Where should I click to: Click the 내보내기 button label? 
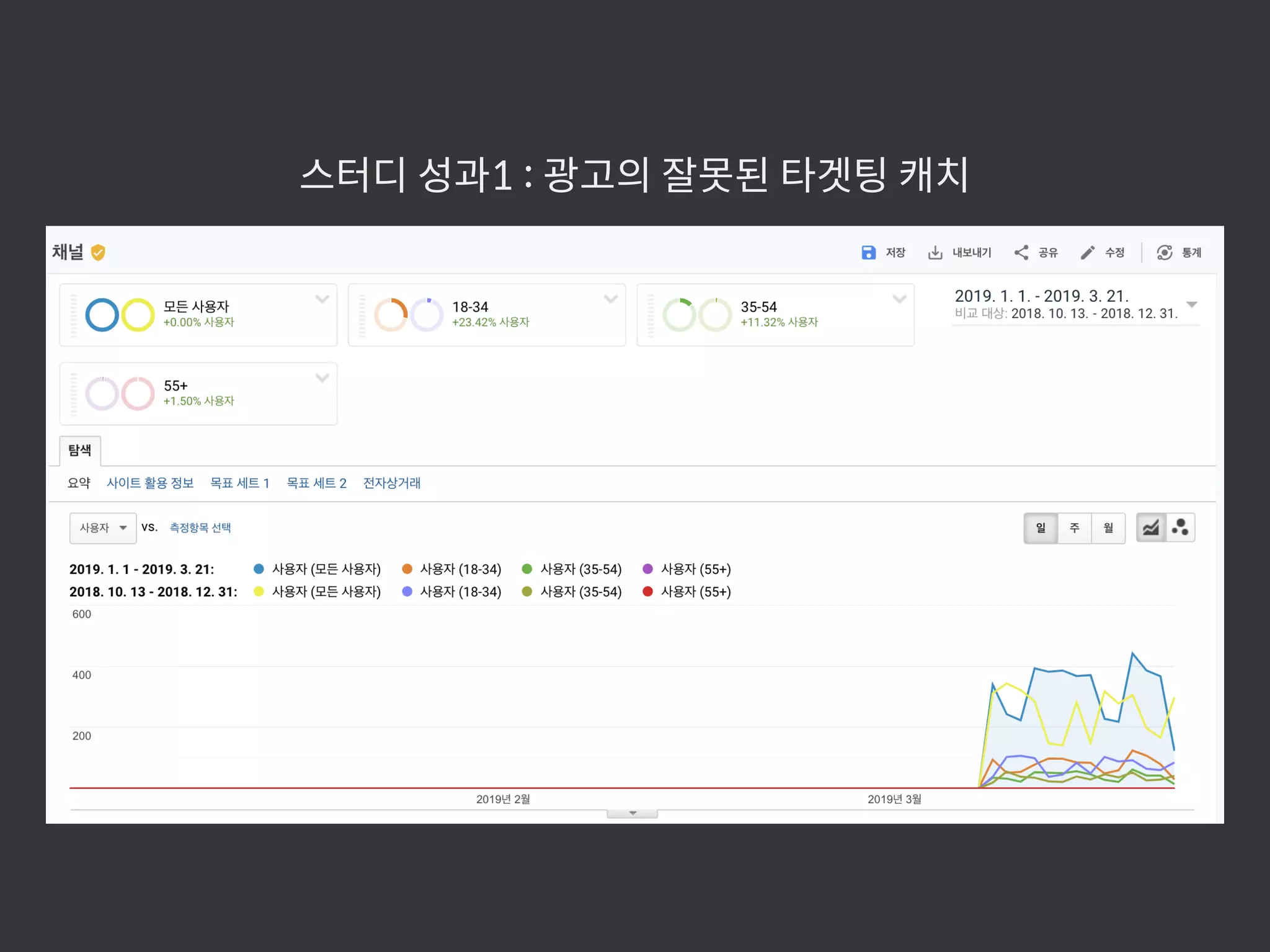972,252
